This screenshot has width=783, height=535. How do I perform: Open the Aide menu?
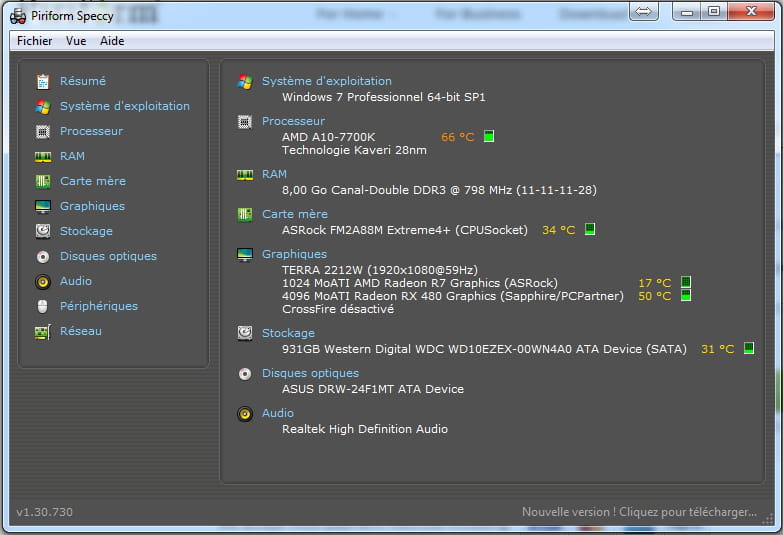pyautogui.click(x=112, y=41)
